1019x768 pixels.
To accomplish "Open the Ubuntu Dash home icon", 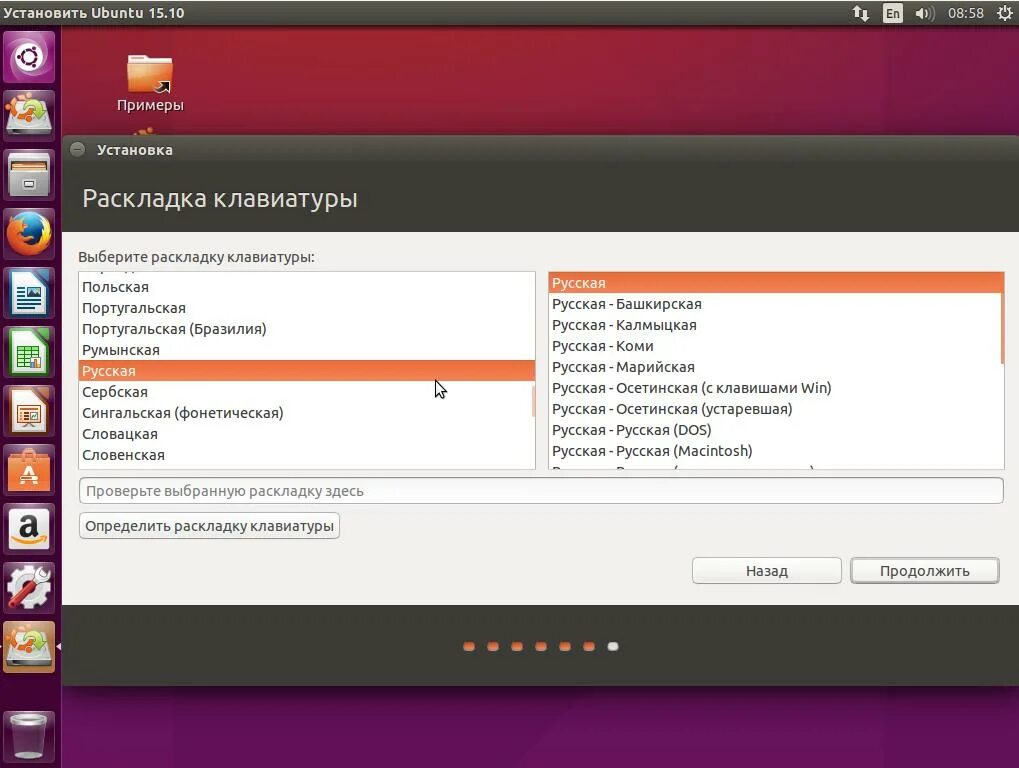I will 29,57.
